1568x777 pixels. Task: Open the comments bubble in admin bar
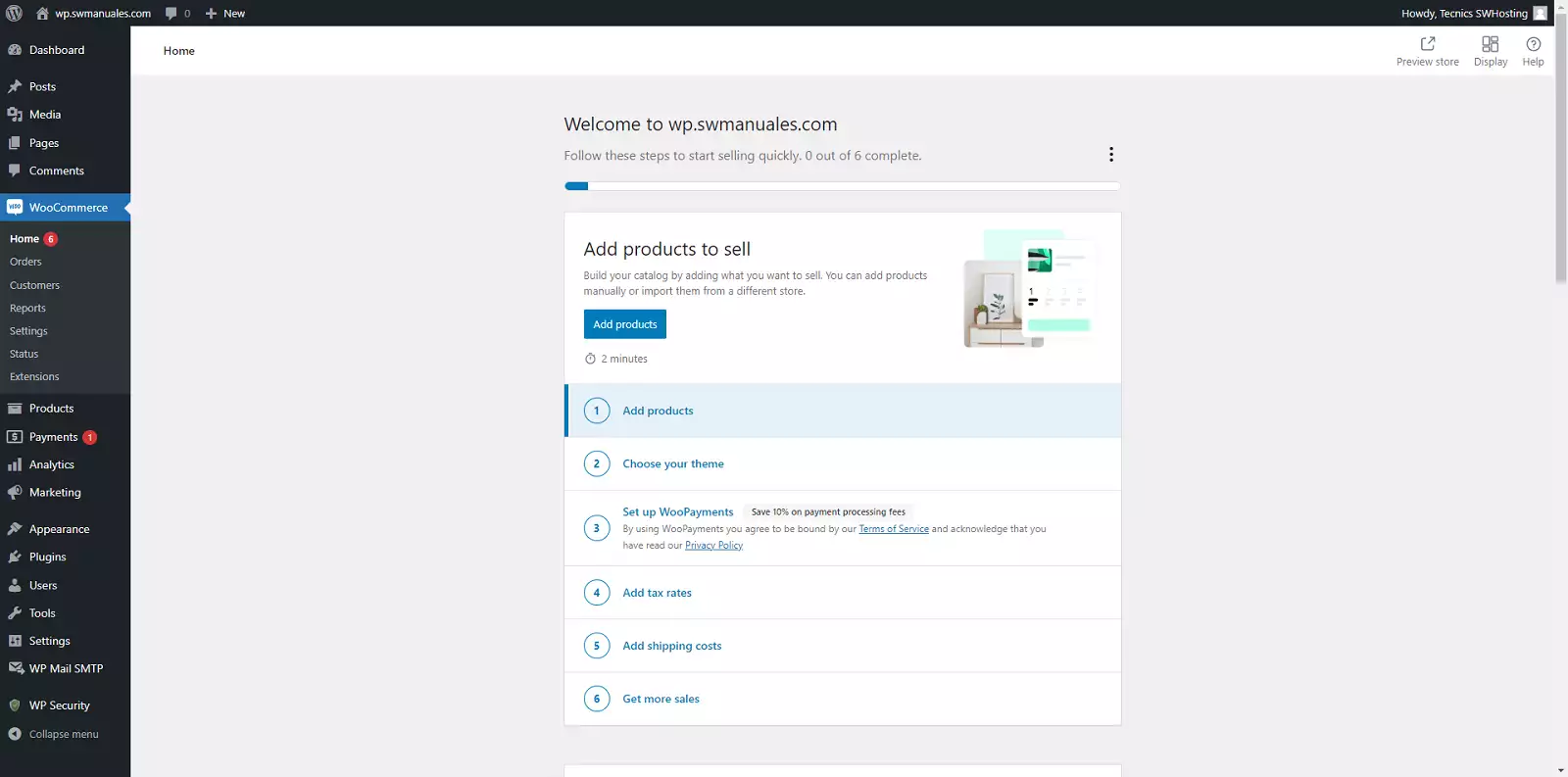(171, 13)
